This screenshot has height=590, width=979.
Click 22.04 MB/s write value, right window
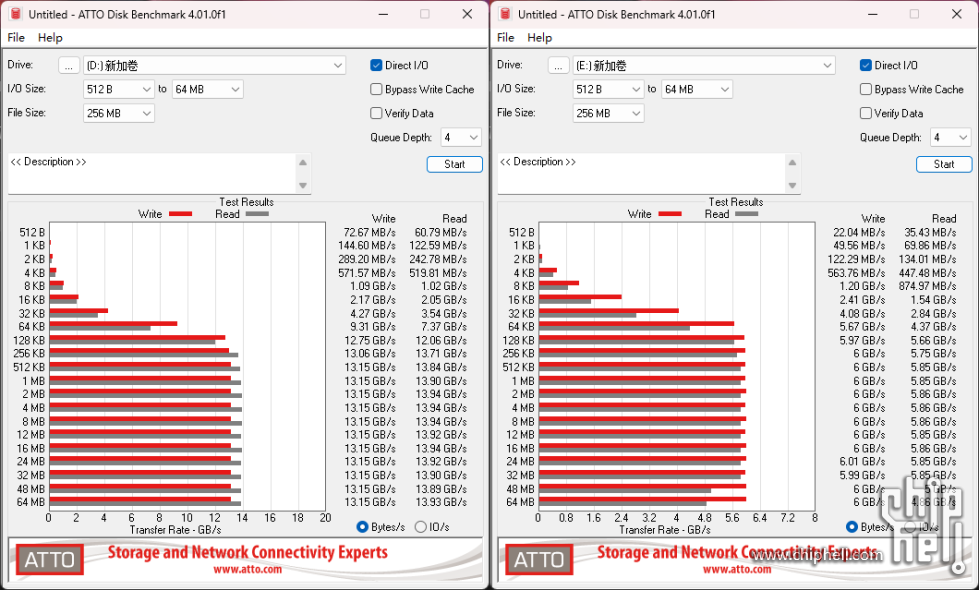click(x=859, y=232)
